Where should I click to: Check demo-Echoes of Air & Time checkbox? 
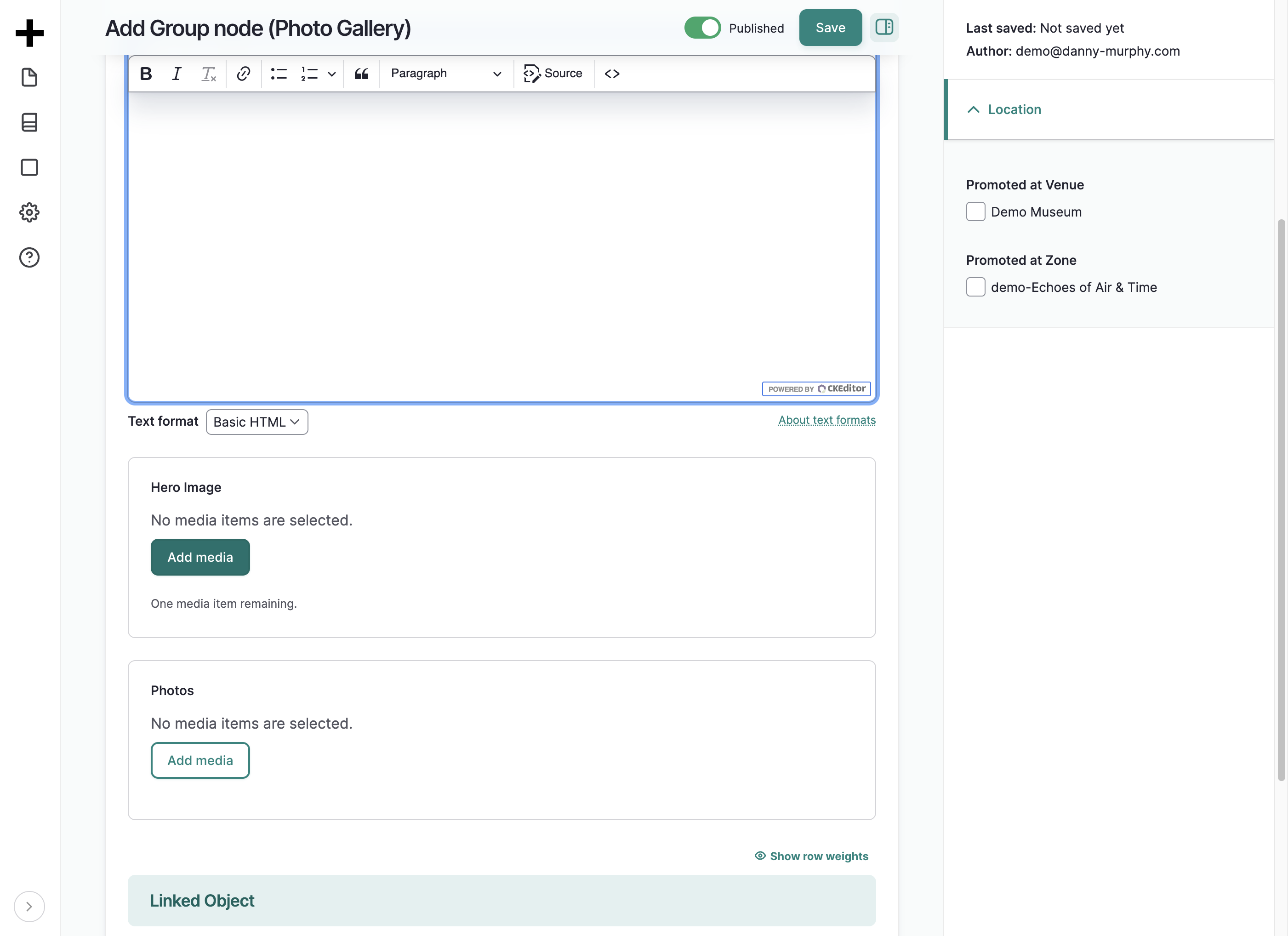(976, 287)
